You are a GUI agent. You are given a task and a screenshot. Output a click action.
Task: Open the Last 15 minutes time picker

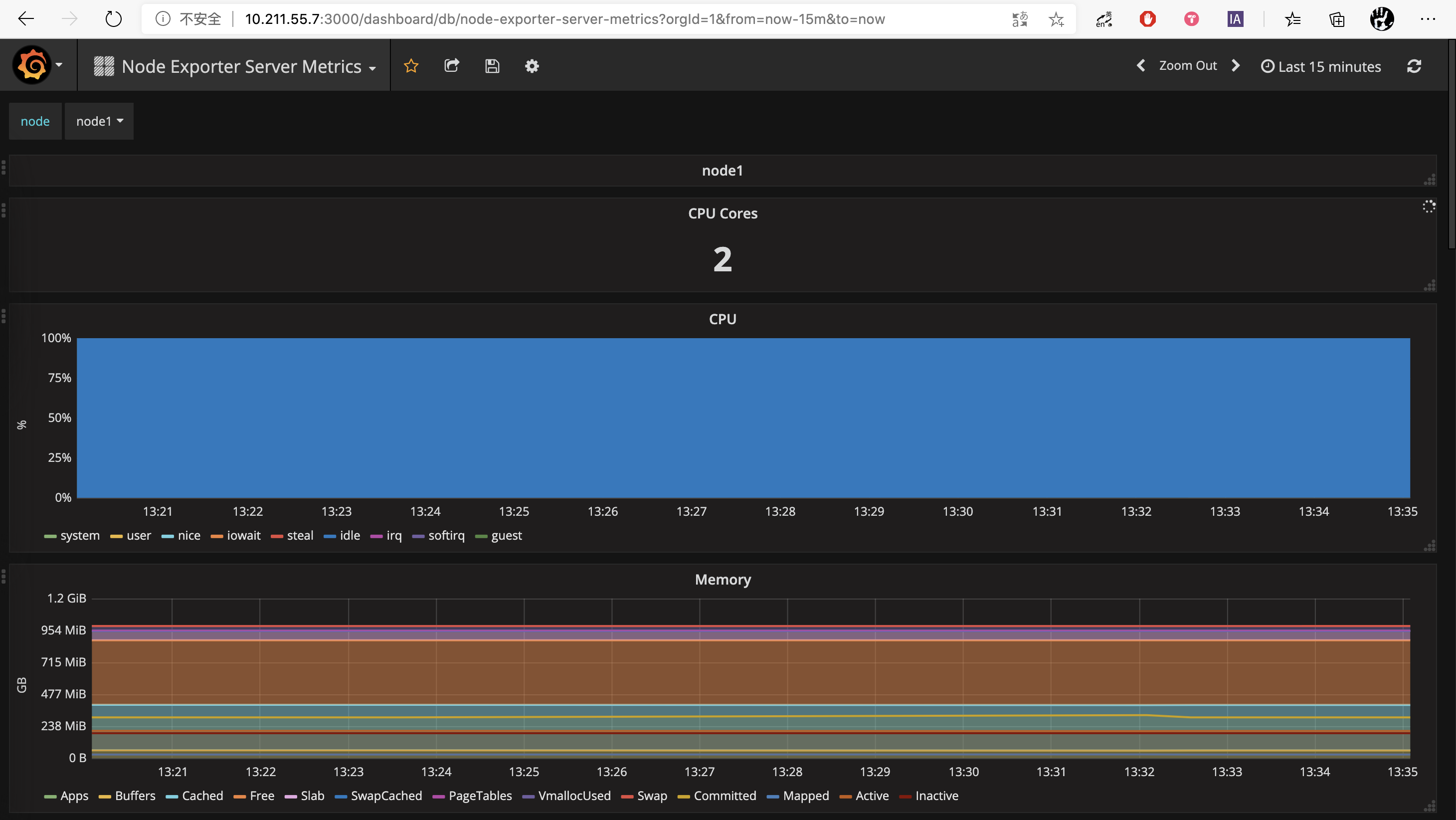coord(1321,66)
